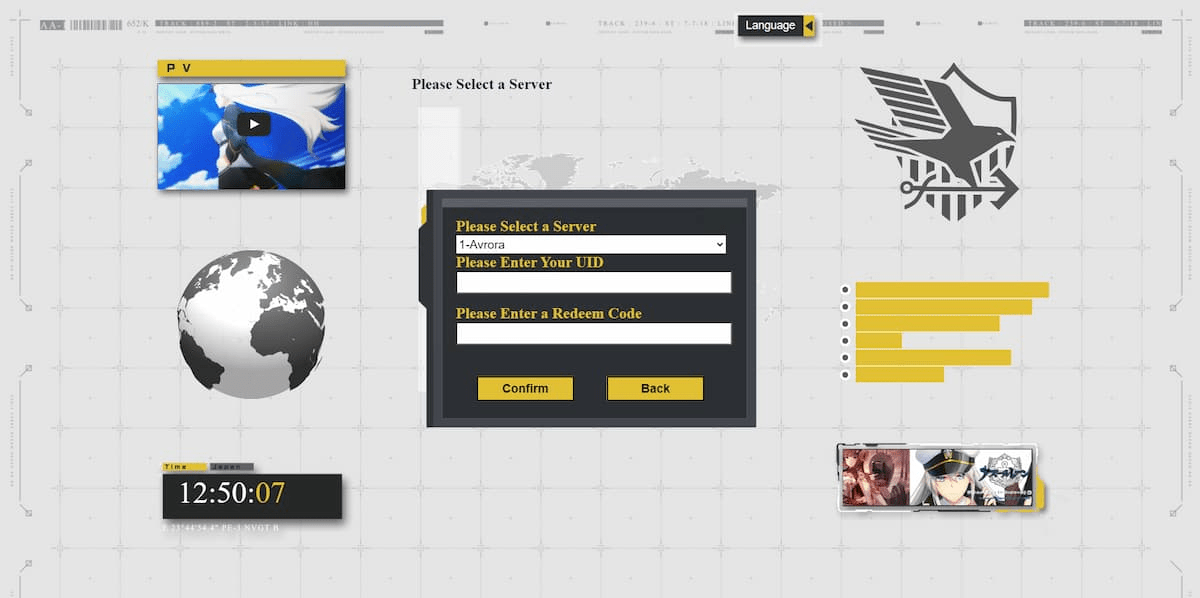Click the rotating globe graphic
The image size is (1200, 598).
pyautogui.click(x=251, y=324)
